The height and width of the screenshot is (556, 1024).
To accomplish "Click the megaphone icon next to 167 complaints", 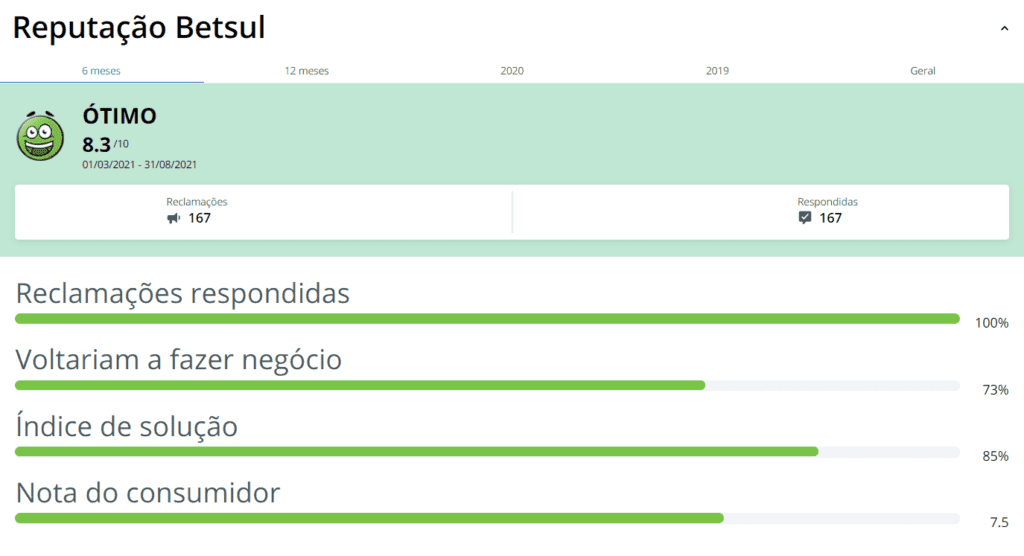I will [x=173, y=218].
